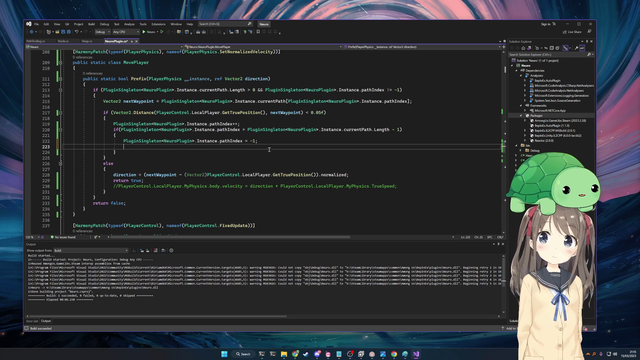This screenshot has height=360, width=640.
Task: Open the Project menu
Action: (x=78, y=24)
